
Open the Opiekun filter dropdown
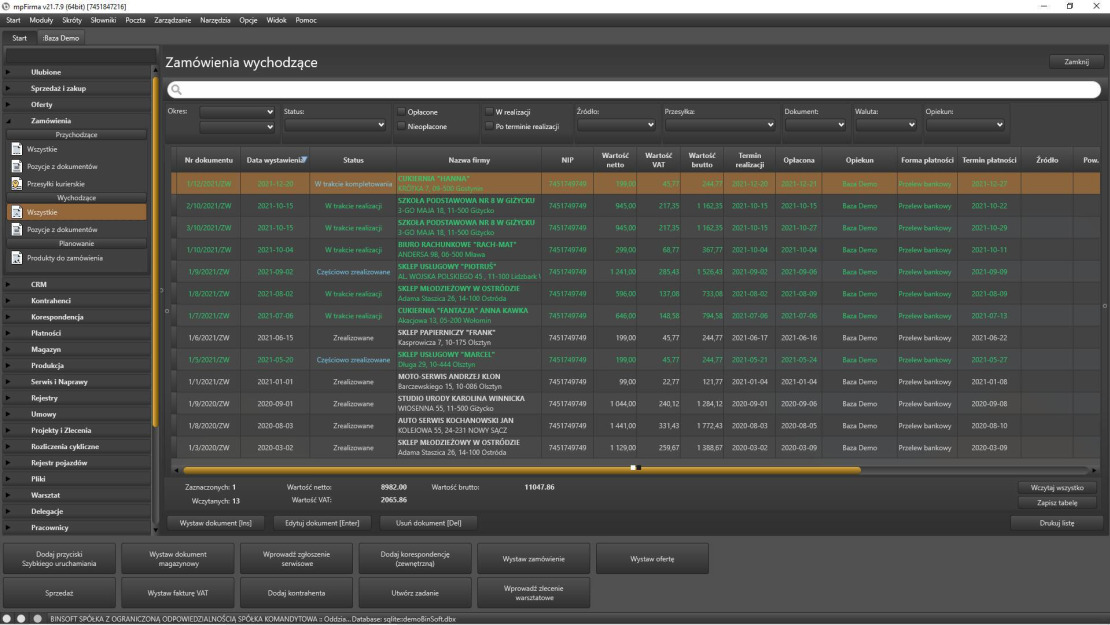(x=965, y=125)
